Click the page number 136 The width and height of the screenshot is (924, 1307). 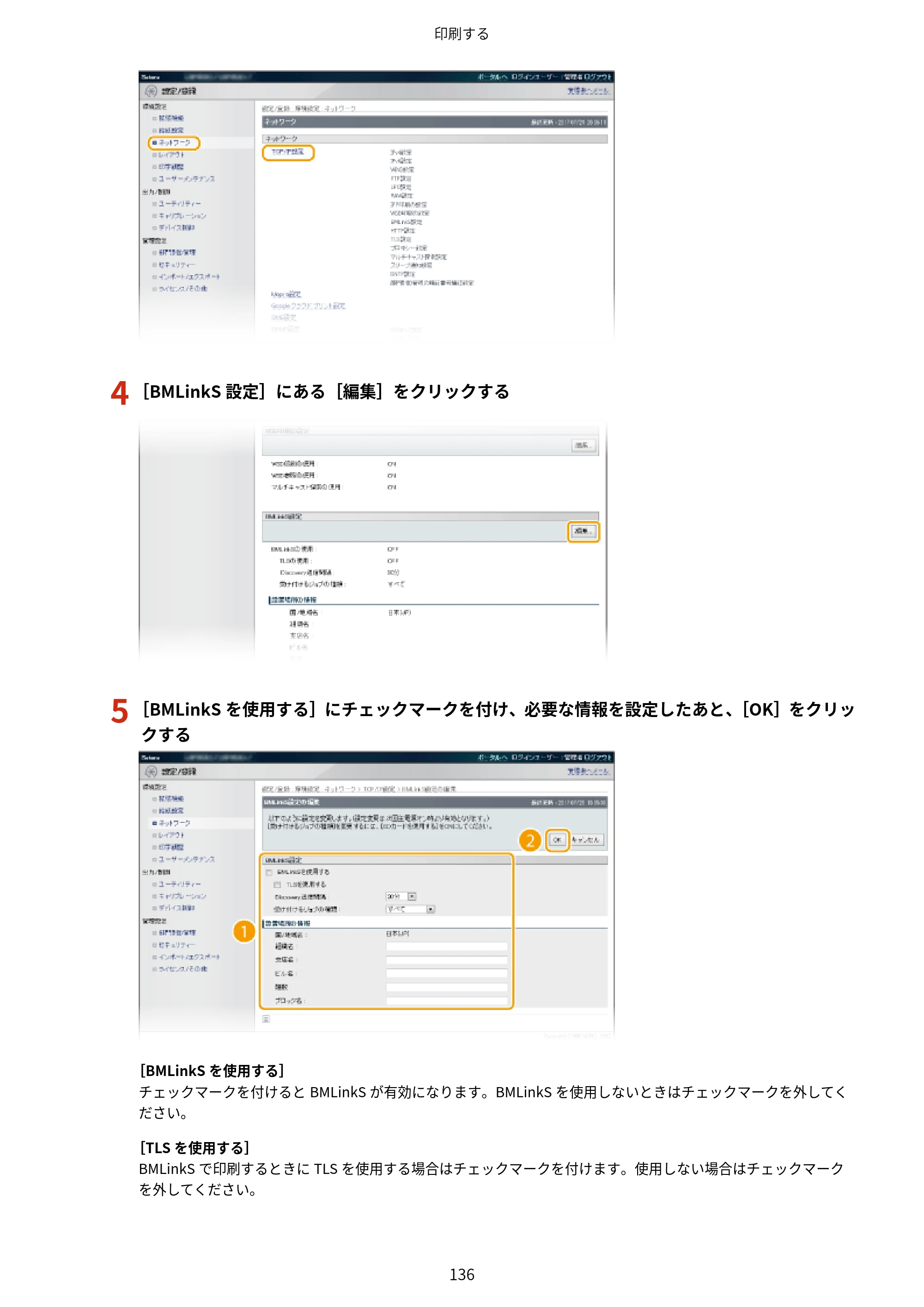pyautogui.click(x=462, y=1274)
